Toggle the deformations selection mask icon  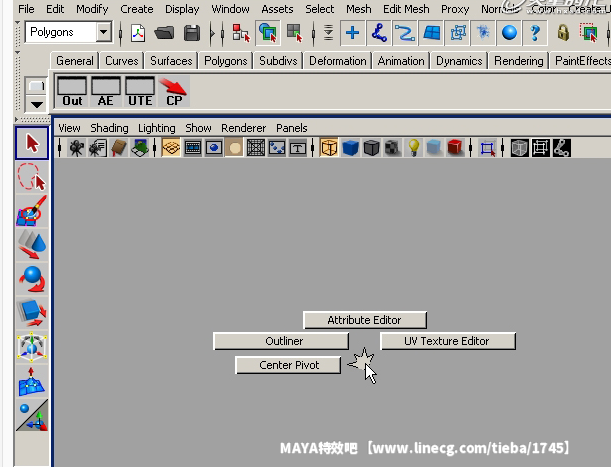pos(457,33)
